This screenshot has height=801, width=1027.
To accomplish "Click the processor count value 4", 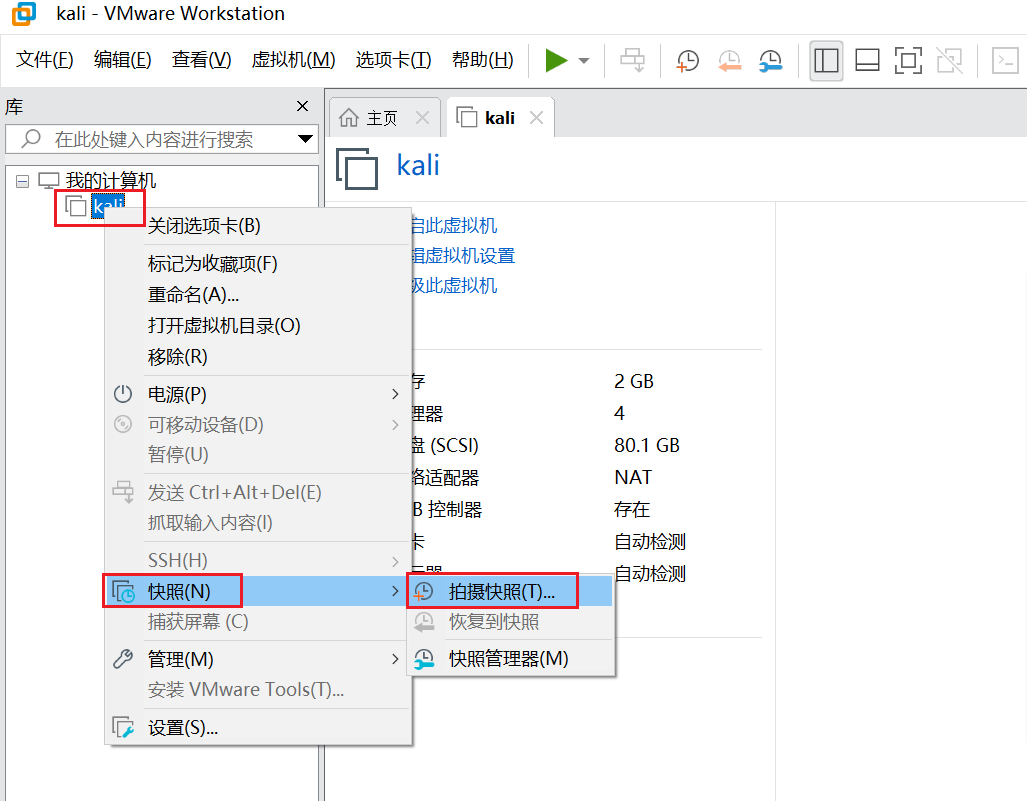I will 620,413.
